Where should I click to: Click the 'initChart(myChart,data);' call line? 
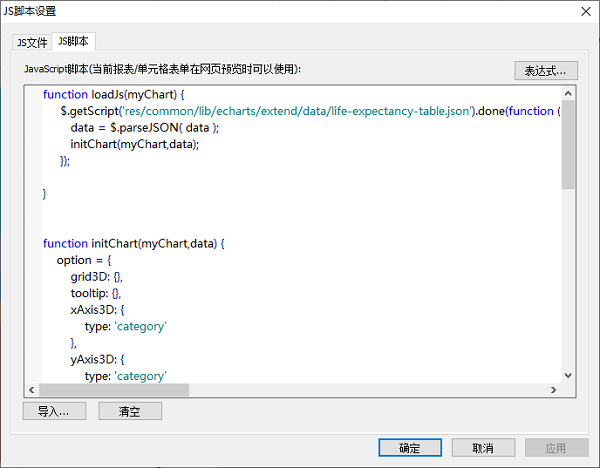134,144
